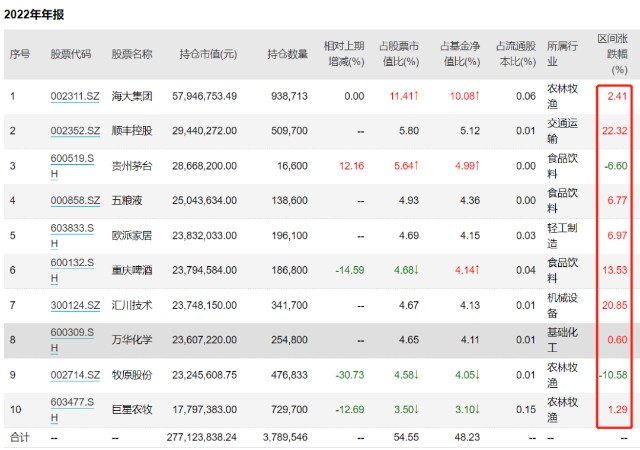Click the 序号 column header
The image size is (640, 450).
(20, 54)
